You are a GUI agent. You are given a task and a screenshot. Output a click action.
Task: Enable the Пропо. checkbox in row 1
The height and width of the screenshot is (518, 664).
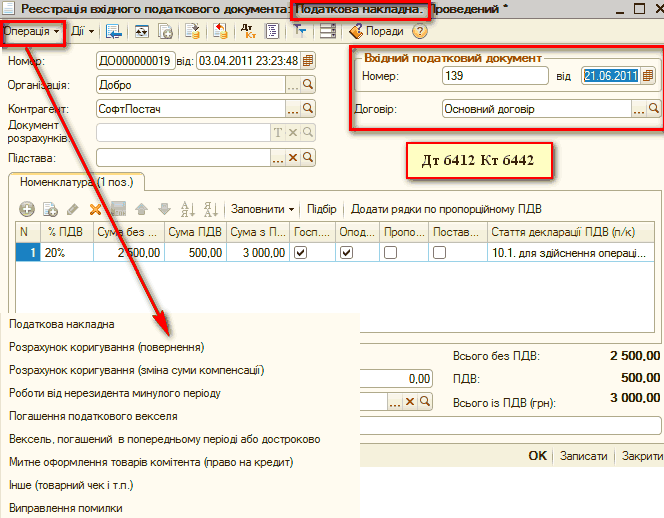390,254
